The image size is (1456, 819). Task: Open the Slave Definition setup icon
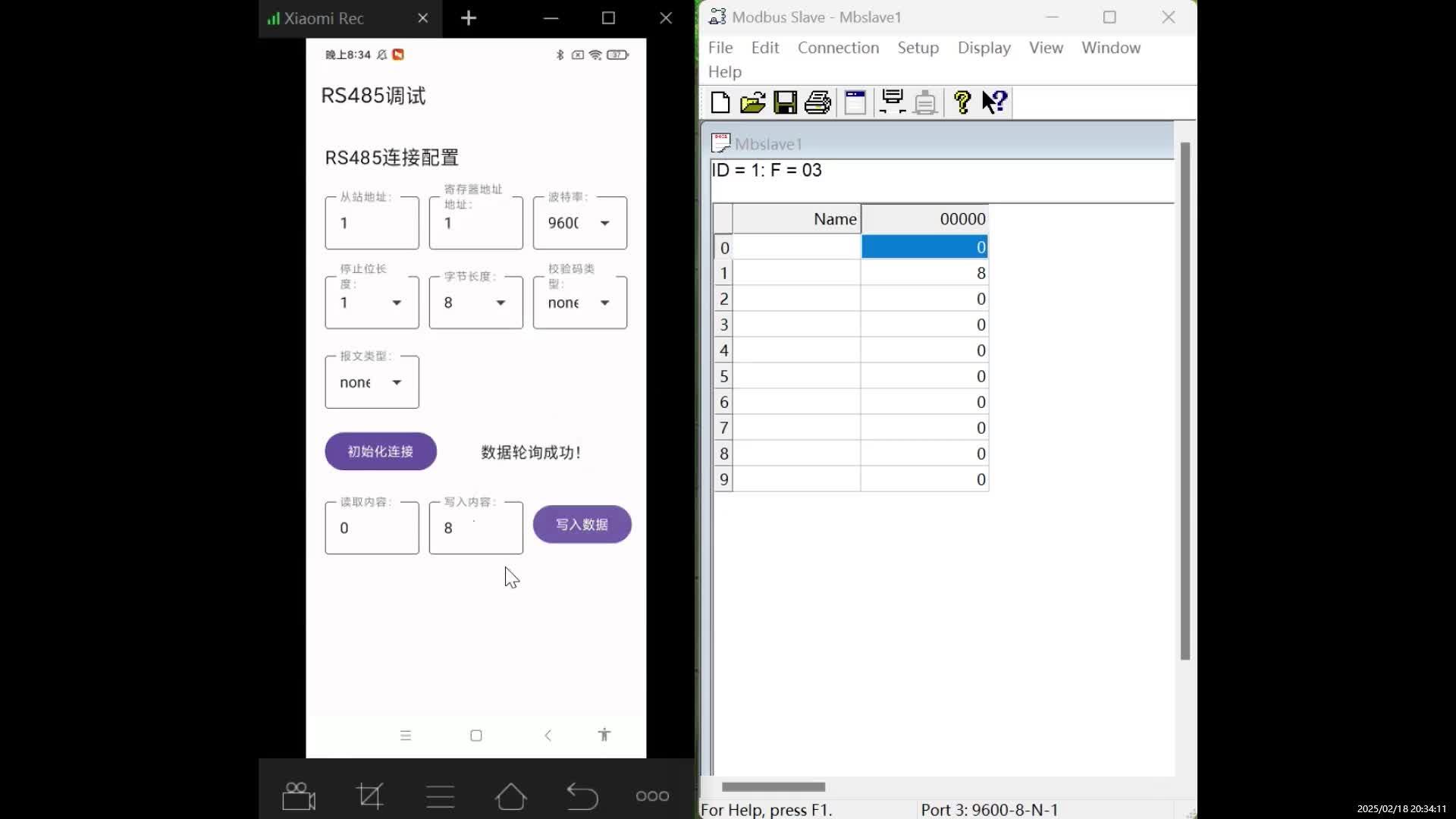855,102
